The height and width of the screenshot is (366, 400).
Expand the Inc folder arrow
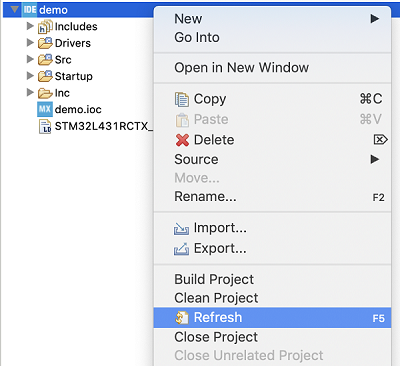coord(30,92)
